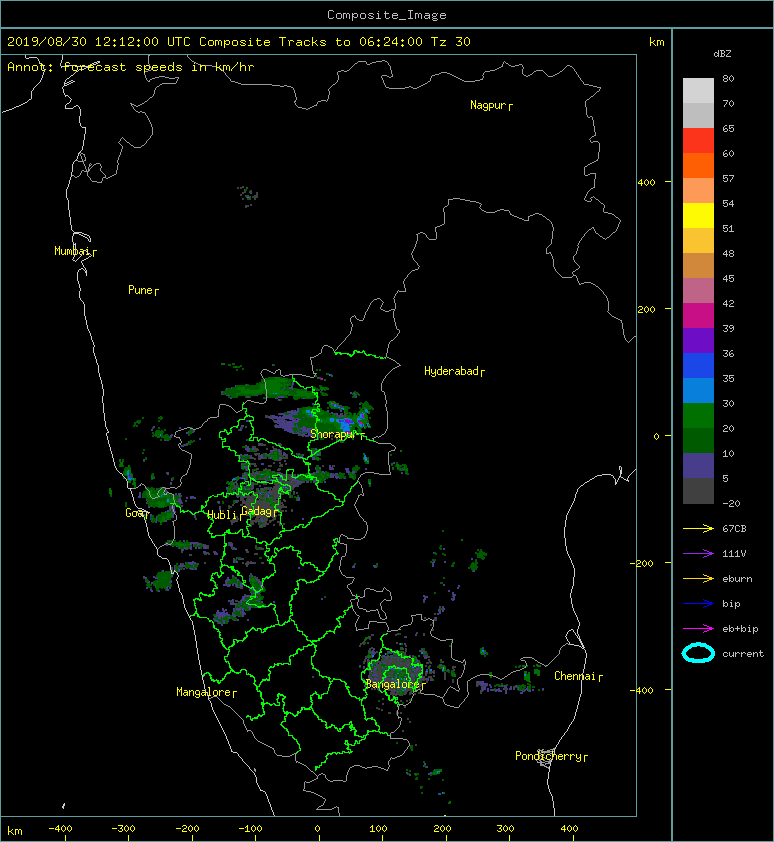Screen dimensions: 774x842
Task: Click the Shorapur label on map
Action: (333, 434)
